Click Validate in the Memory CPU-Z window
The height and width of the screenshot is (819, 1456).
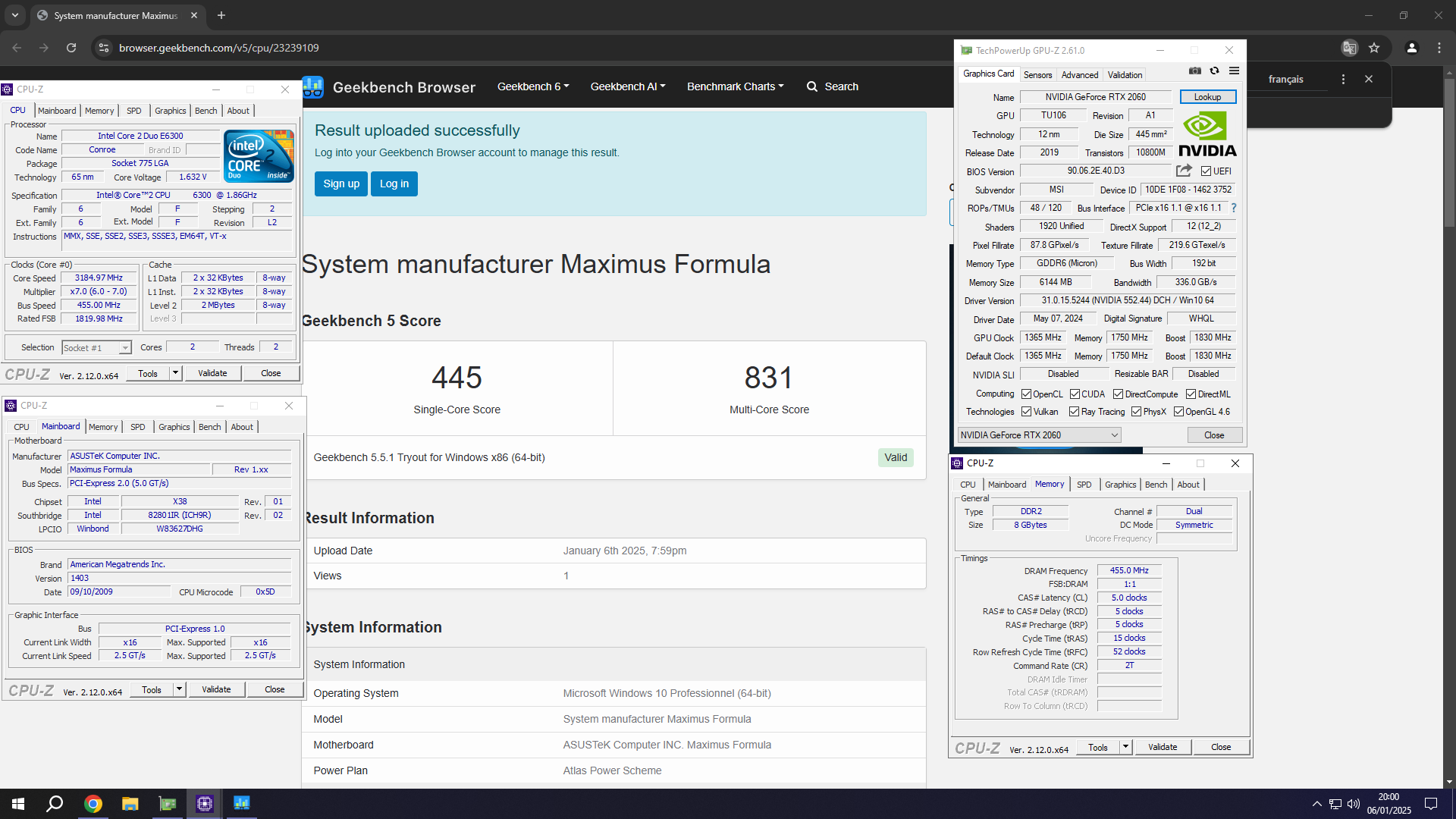(1163, 747)
